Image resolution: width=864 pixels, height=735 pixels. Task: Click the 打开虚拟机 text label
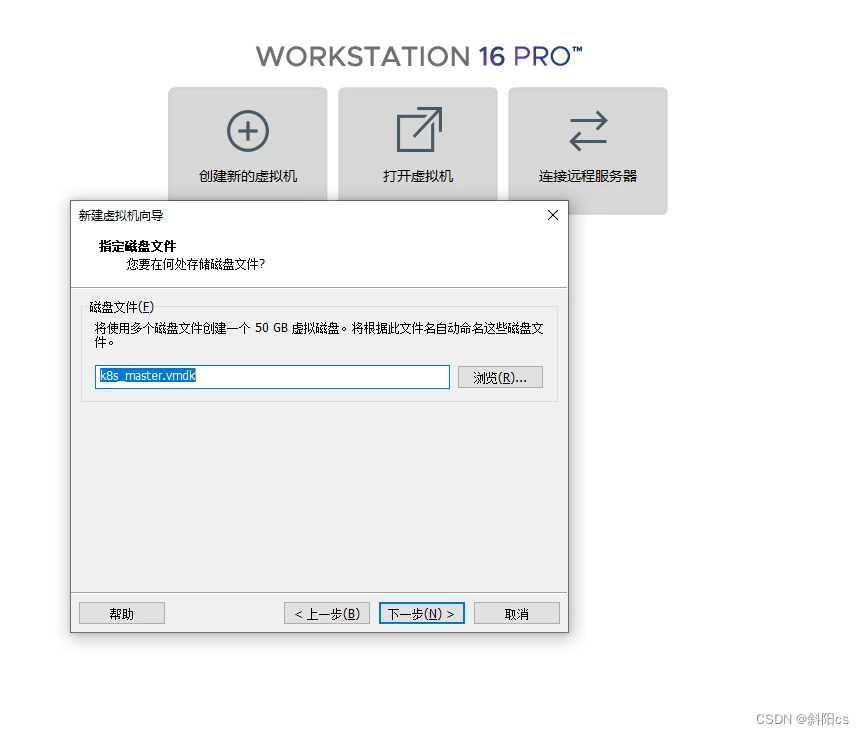click(x=418, y=176)
